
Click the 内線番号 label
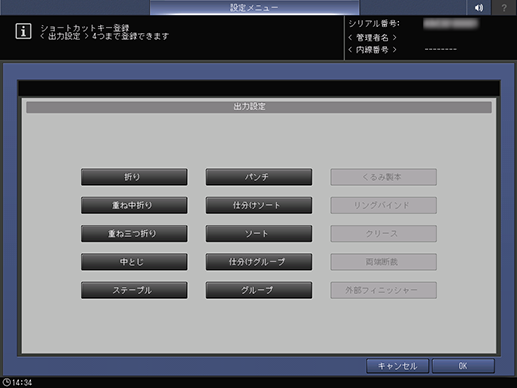(372, 50)
